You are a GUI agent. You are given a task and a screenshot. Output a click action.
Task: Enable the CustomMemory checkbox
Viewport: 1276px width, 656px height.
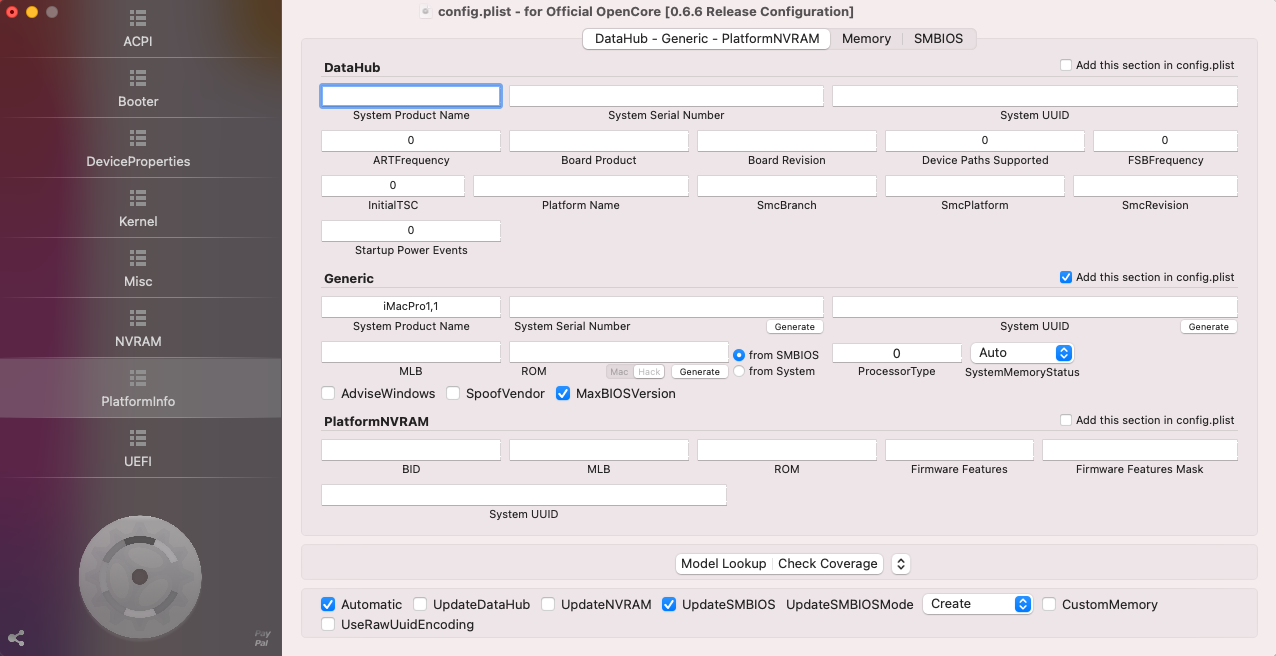click(1049, 604)
